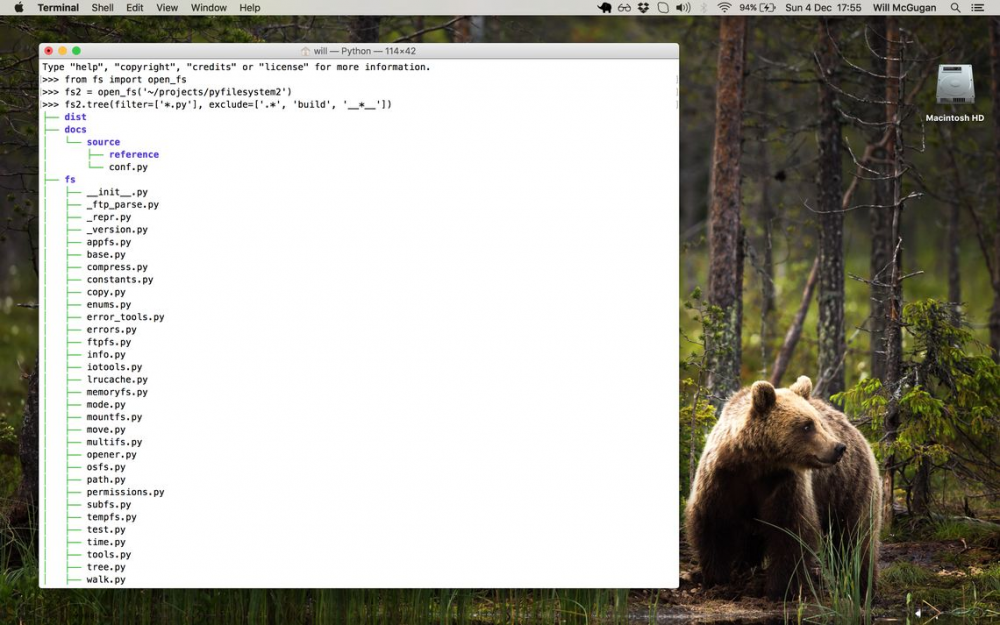
Task: Click walk.py in the listing
Action: (x=106, y=580)
